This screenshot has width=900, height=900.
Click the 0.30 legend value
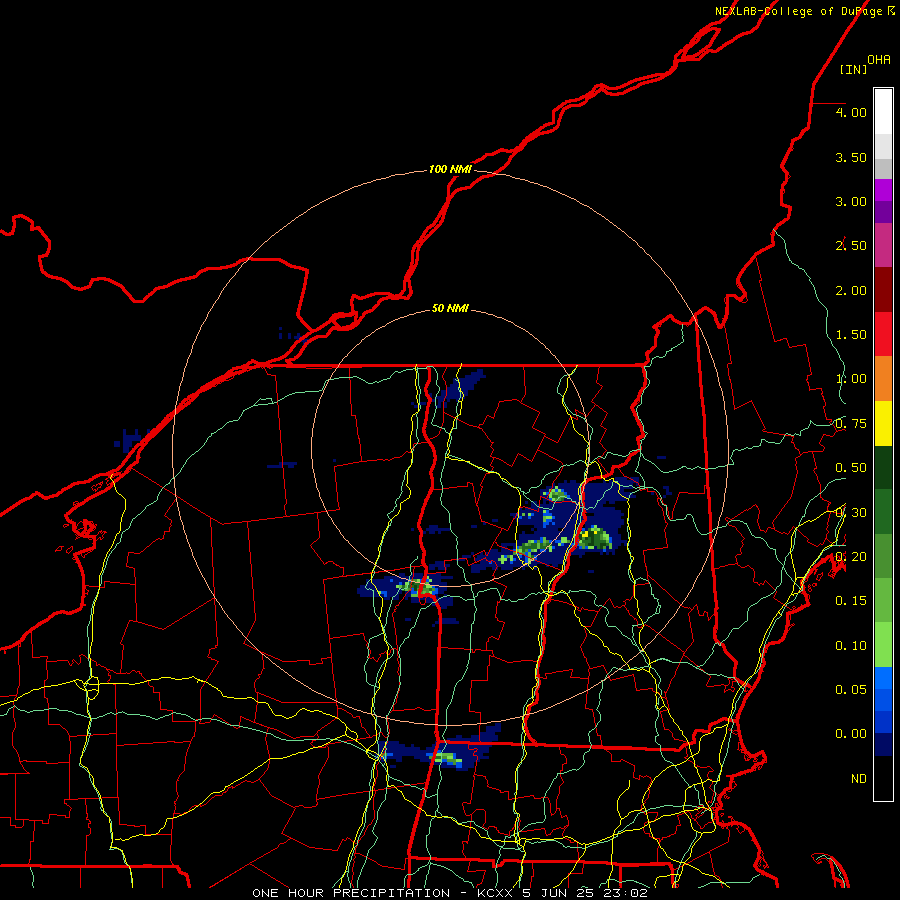[851, 513]
